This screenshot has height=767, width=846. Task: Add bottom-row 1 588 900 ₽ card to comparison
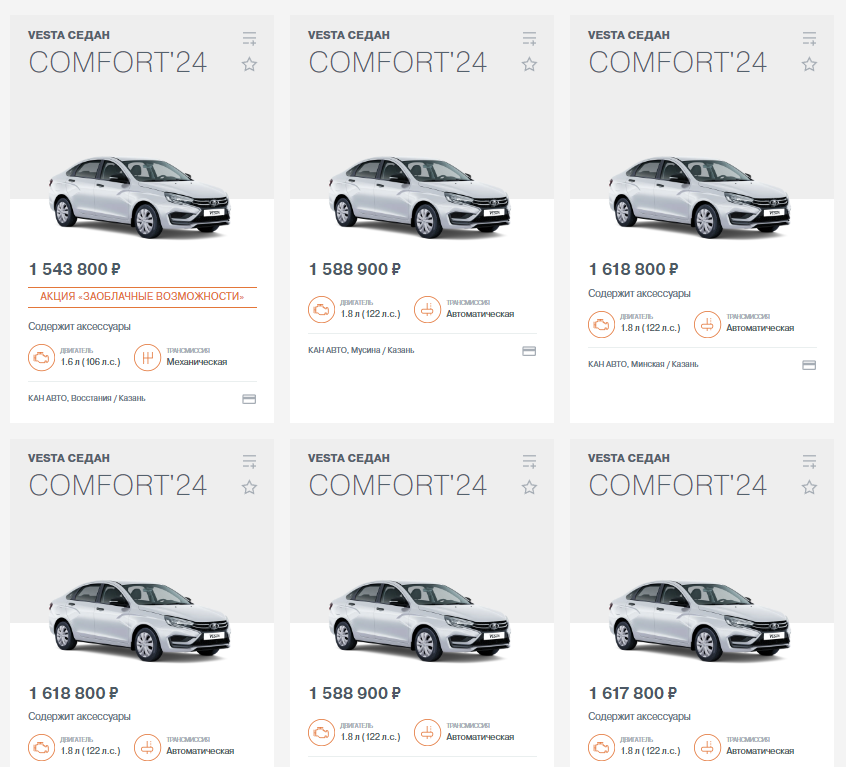(529, 462)
